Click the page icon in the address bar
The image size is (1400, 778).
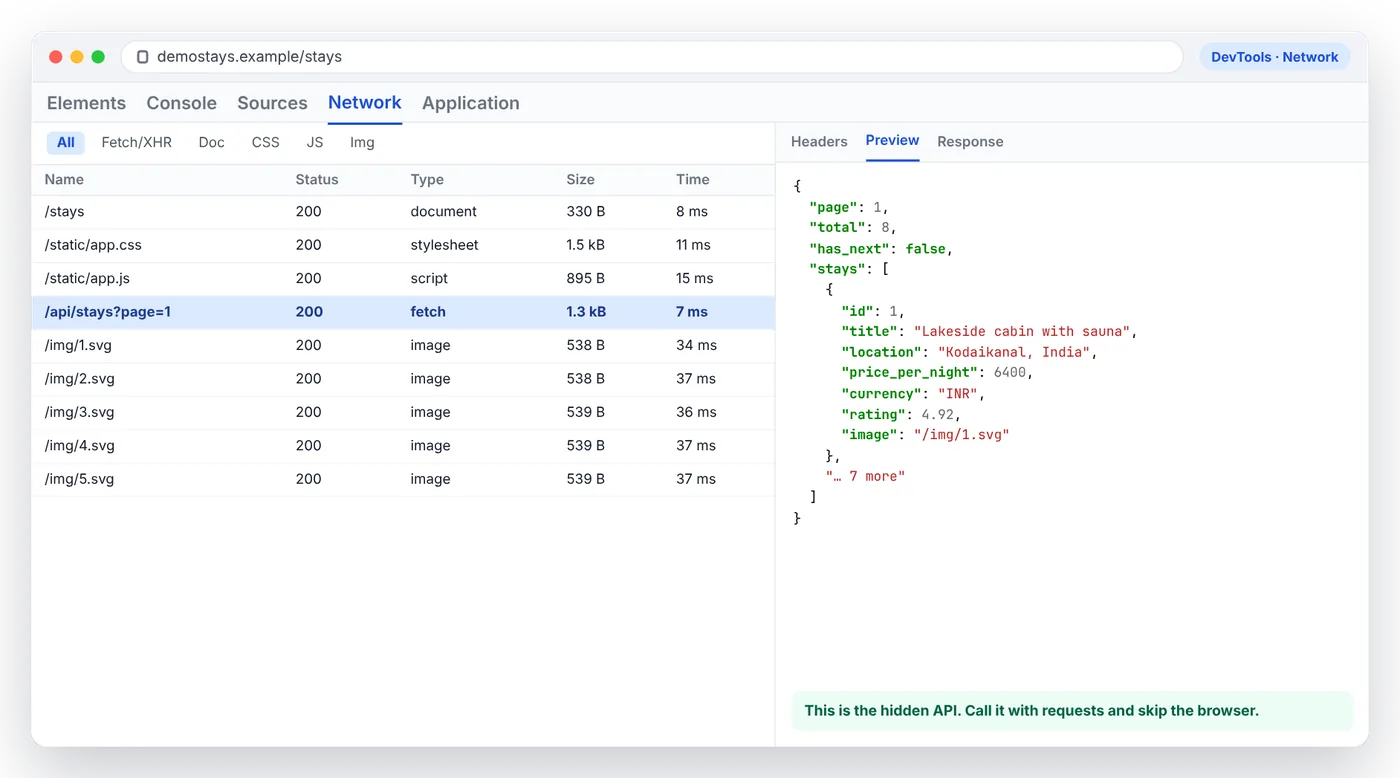[142, 57]
